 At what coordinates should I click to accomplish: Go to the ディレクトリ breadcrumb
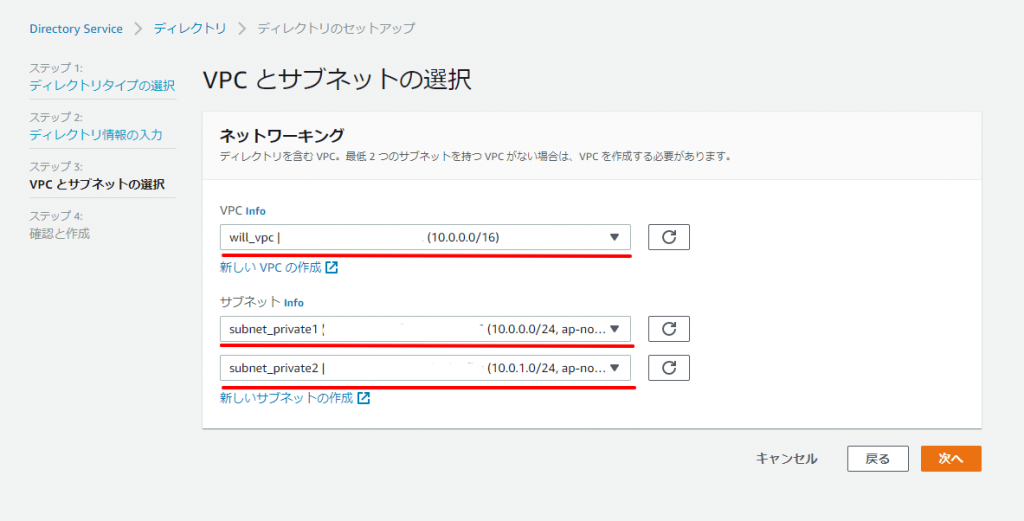pos(190,29)
